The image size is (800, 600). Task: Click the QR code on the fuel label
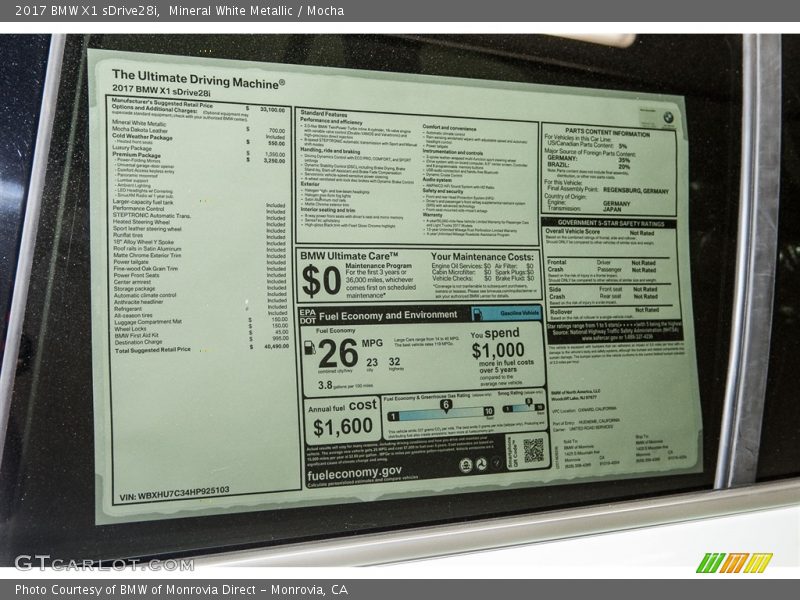[x=533, y=450]
